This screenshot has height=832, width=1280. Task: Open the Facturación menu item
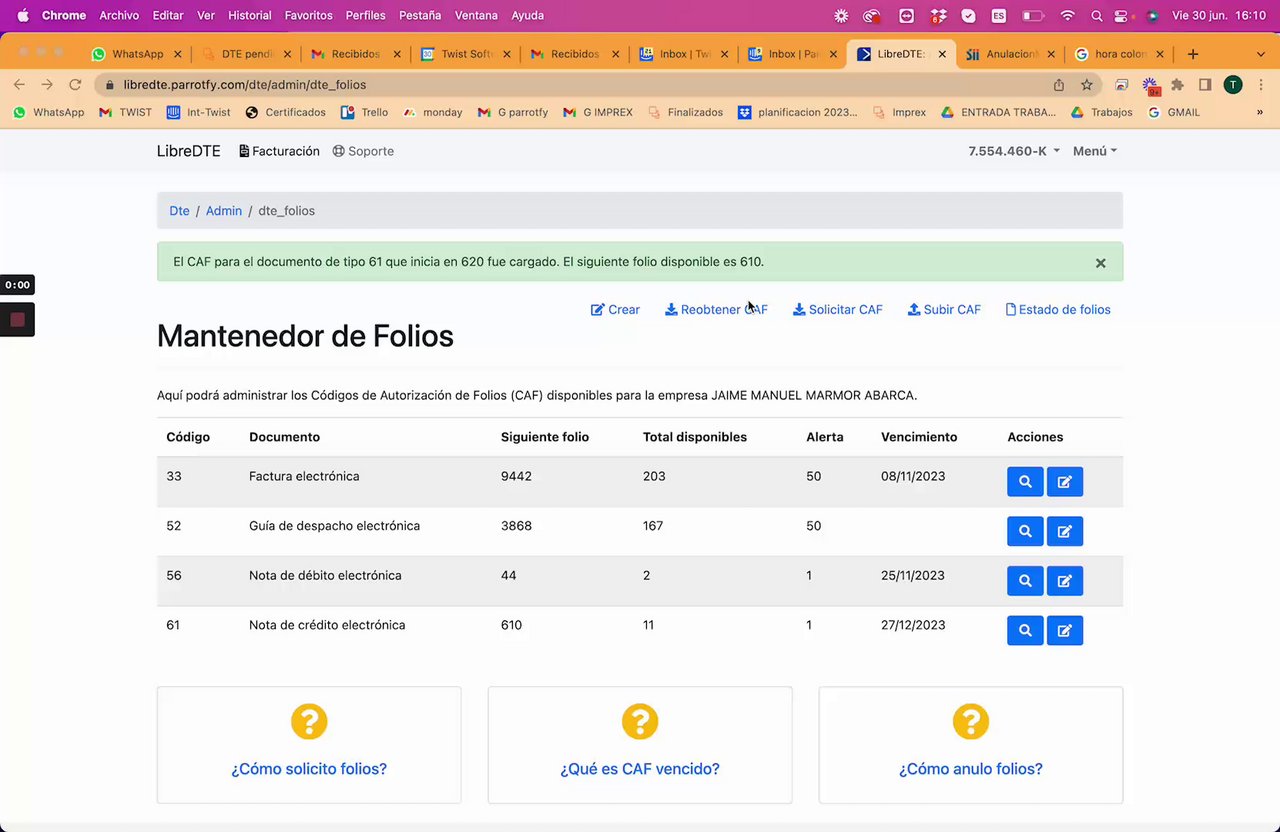[x=279, y=151]
